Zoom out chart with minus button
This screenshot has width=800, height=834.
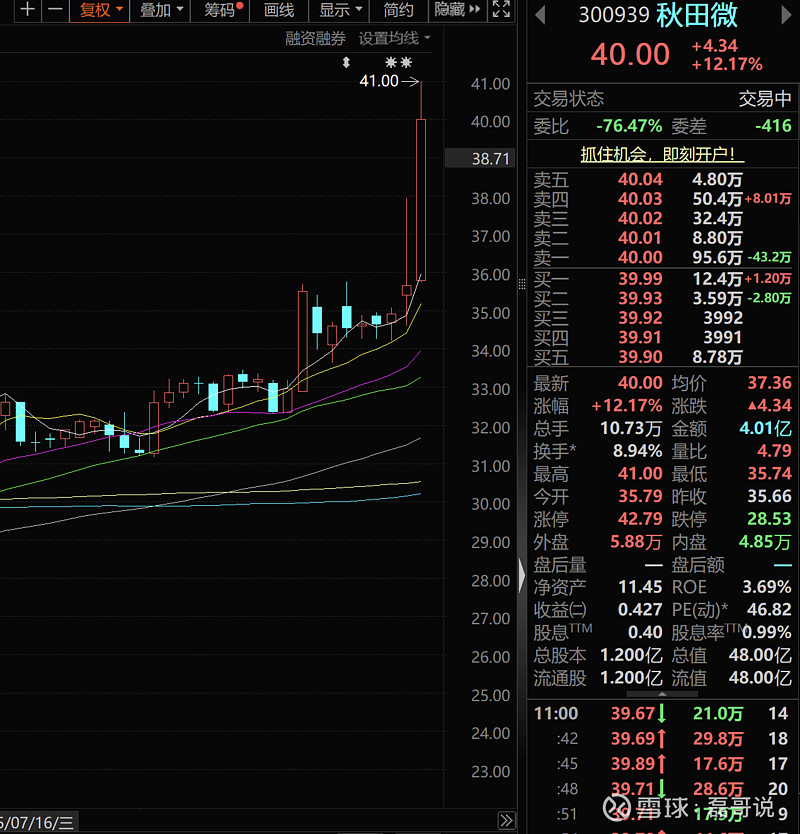pyautogui.click(x=55, y=10)
